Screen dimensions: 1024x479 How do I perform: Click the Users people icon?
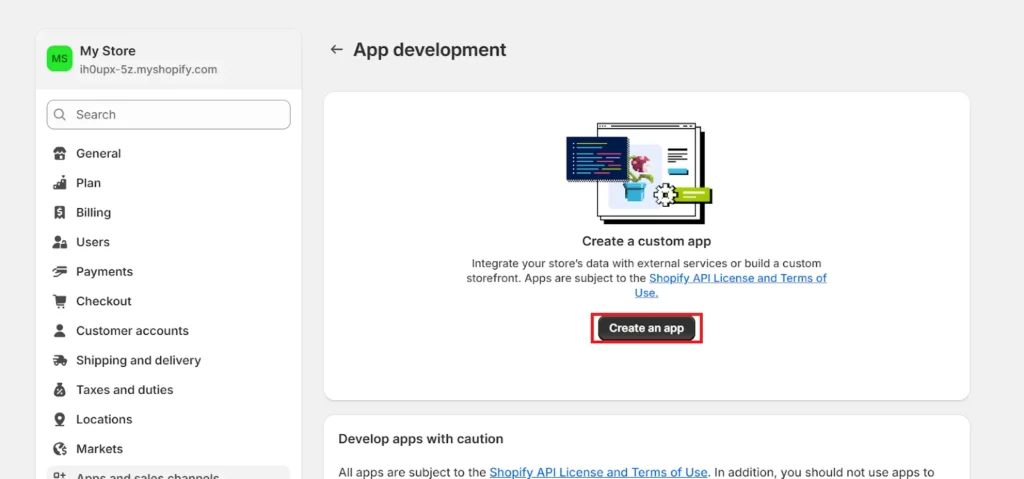pos(59,242)
